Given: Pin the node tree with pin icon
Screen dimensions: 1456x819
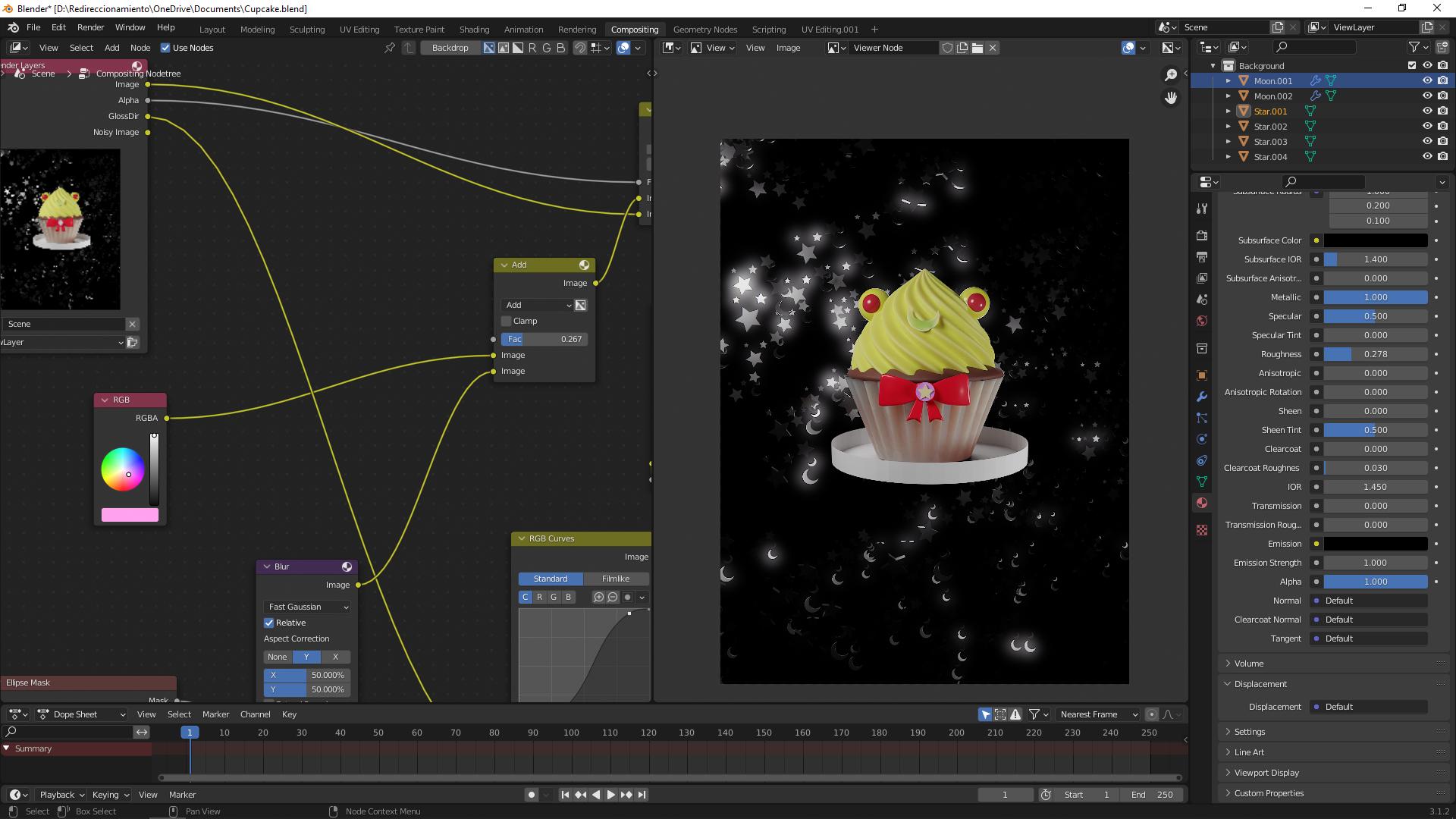Looking at the screenshot, I should 390,48.
